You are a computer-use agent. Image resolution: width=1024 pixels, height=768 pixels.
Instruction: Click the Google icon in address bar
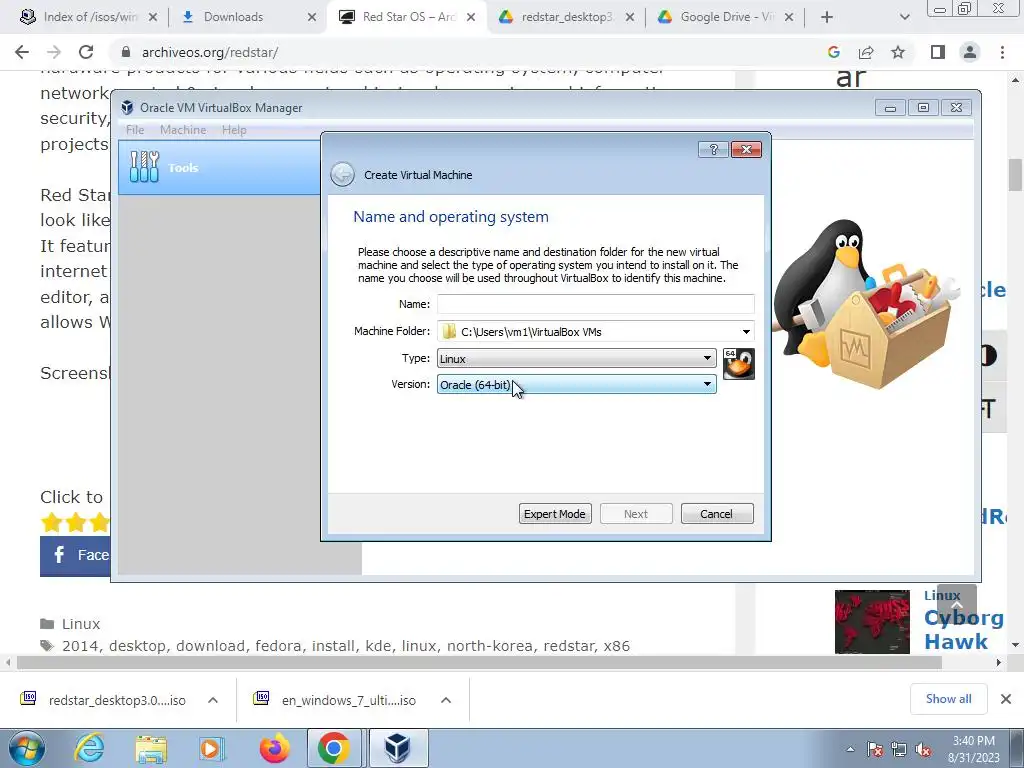pyautogui.click(x=833, y=52)
